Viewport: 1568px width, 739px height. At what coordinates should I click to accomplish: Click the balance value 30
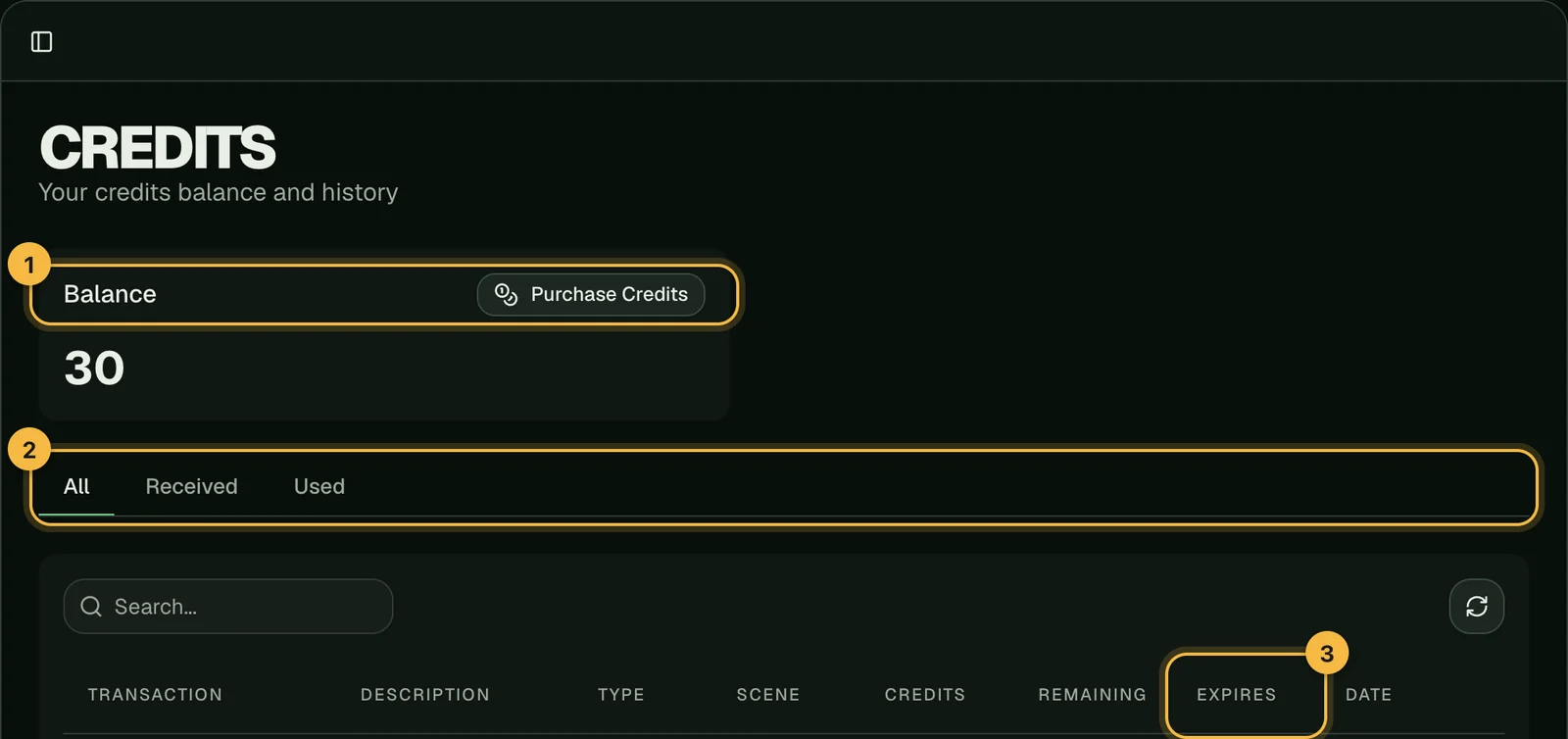[x=94, y=369]
